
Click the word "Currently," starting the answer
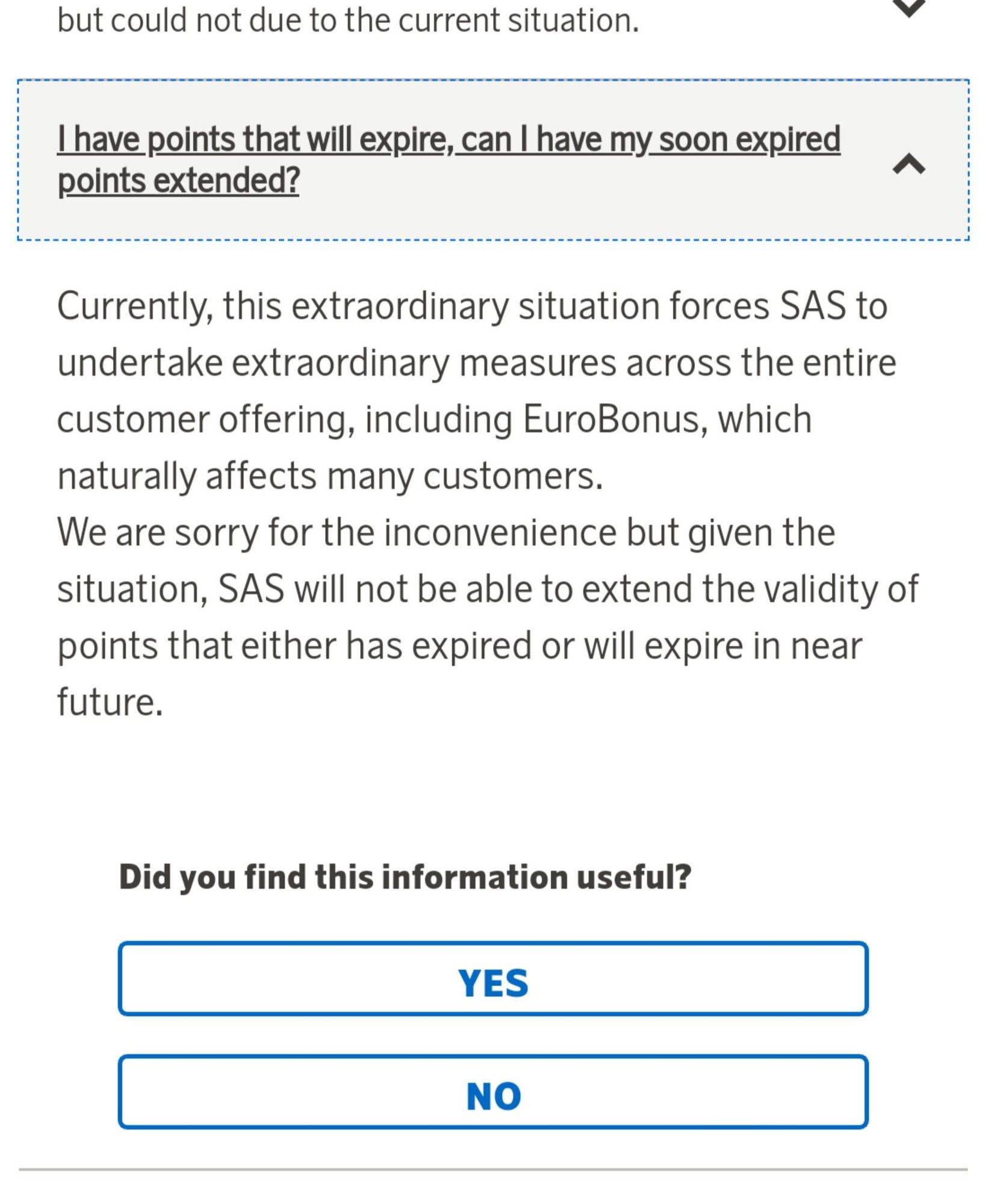(x=135, y=307)
